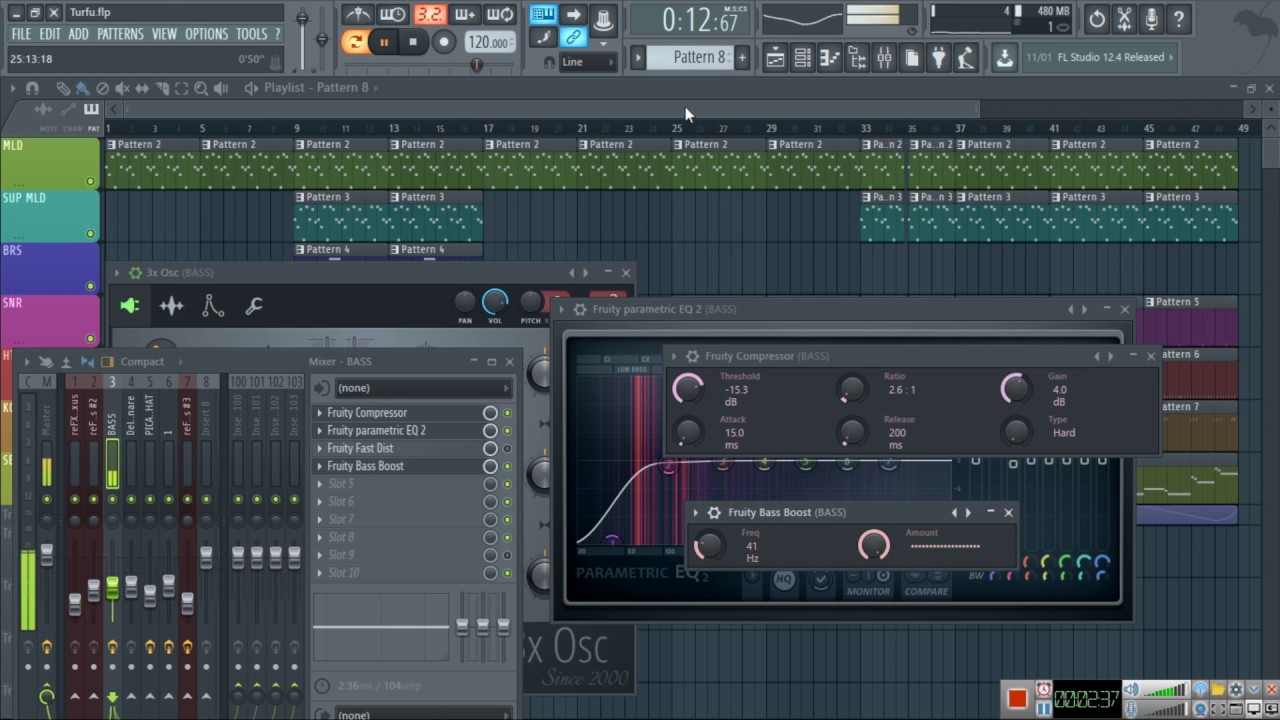The height and width of the screenshot is (720, 1280).
Task: Toggle wait for input icon
Action: [393, 14]
